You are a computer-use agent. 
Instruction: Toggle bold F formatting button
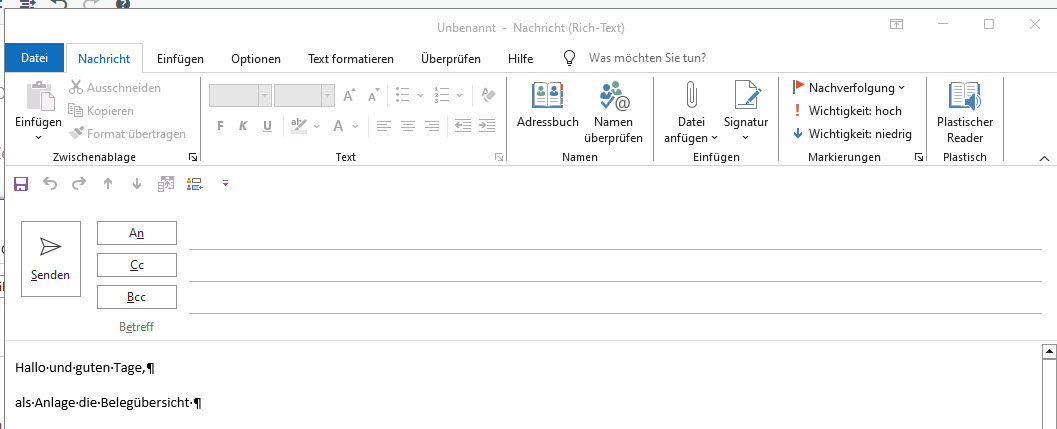[x=220, y=126]
